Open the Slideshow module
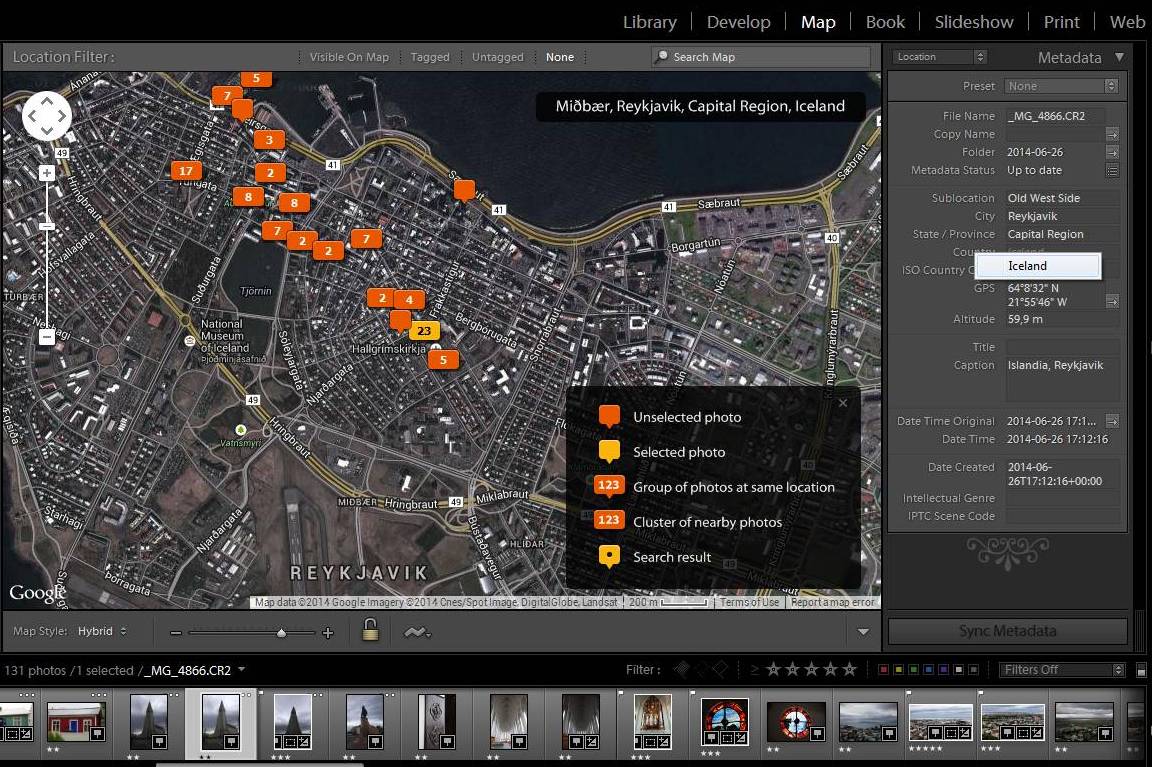This screenshot has height=767, width=1152. [x=973, y=22]
